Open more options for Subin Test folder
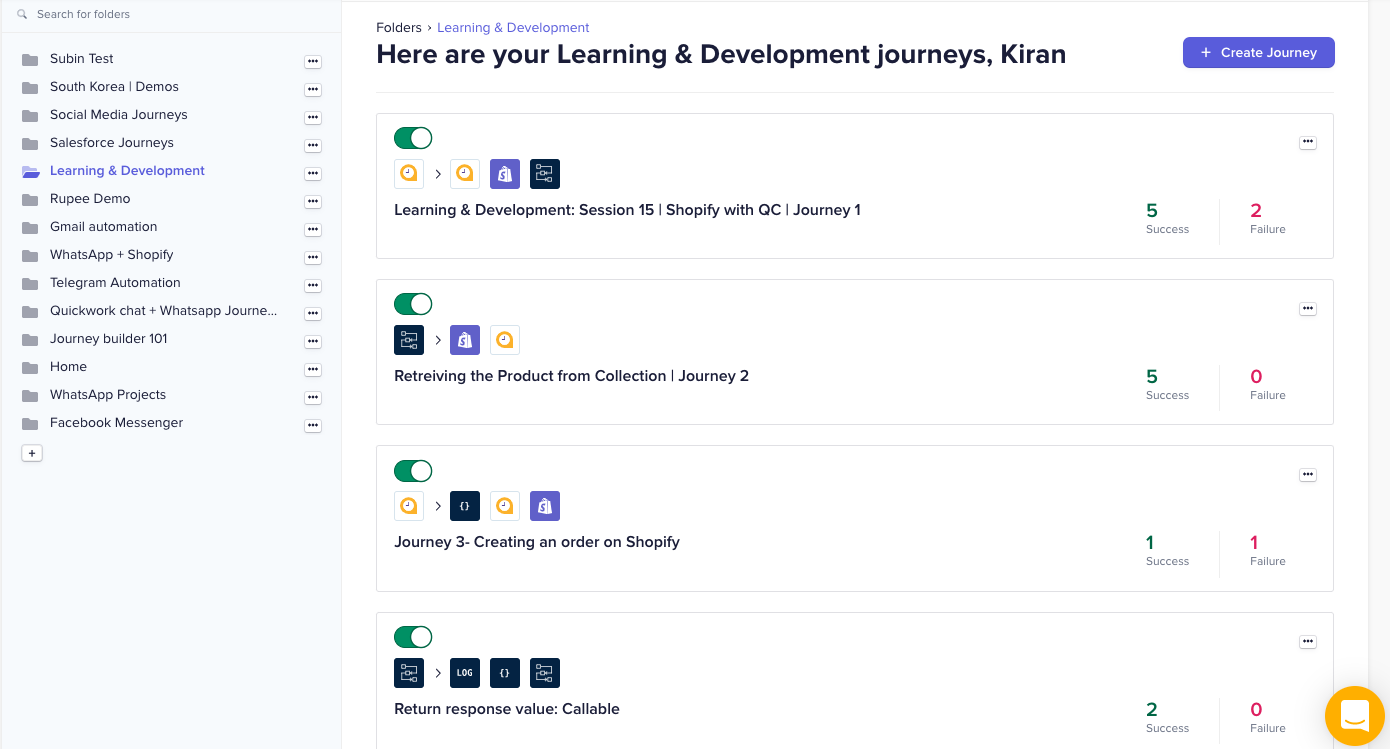1390x749 pixels. (313, 61)
